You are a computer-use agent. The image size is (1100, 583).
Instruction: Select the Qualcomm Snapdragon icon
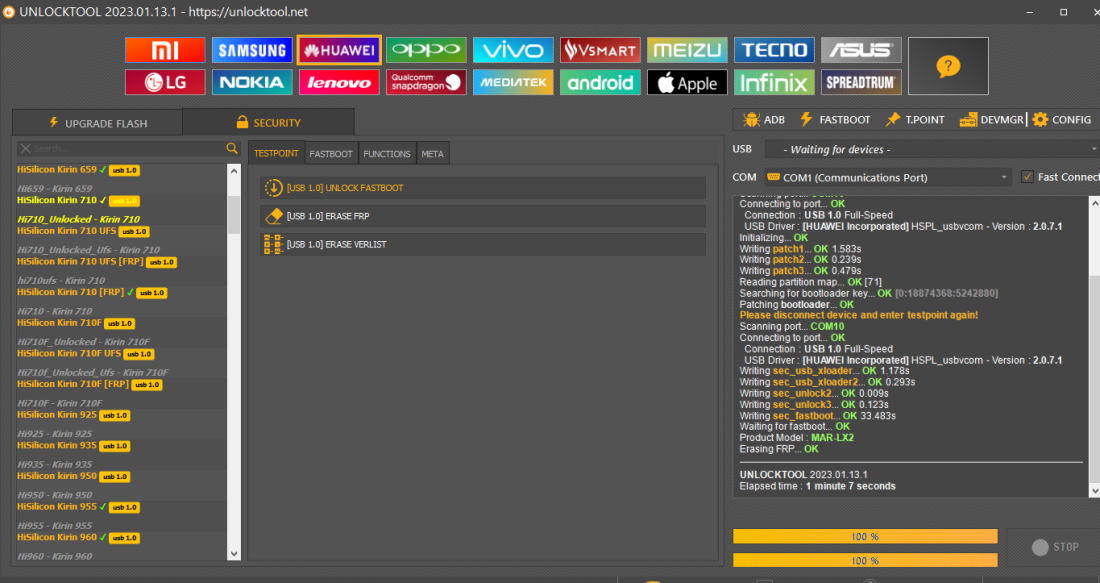(x=426, y=82)
